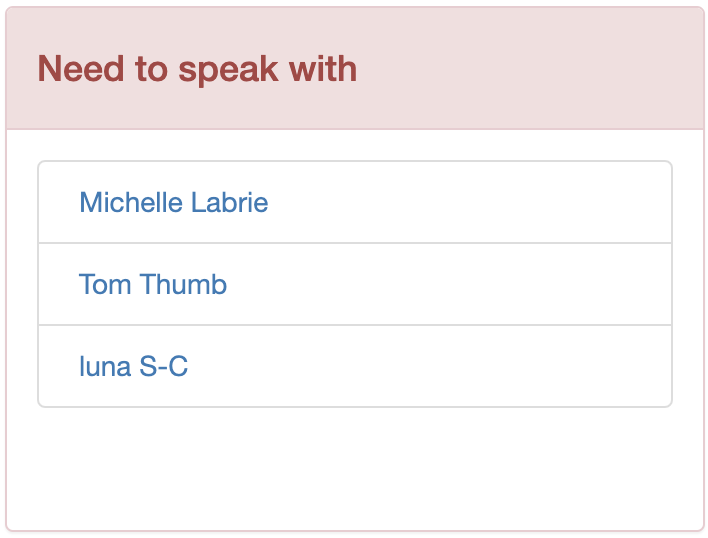708x538 pixels.
Task: Click the word "Labrie" in the list
Action: [x=229, y=203]
